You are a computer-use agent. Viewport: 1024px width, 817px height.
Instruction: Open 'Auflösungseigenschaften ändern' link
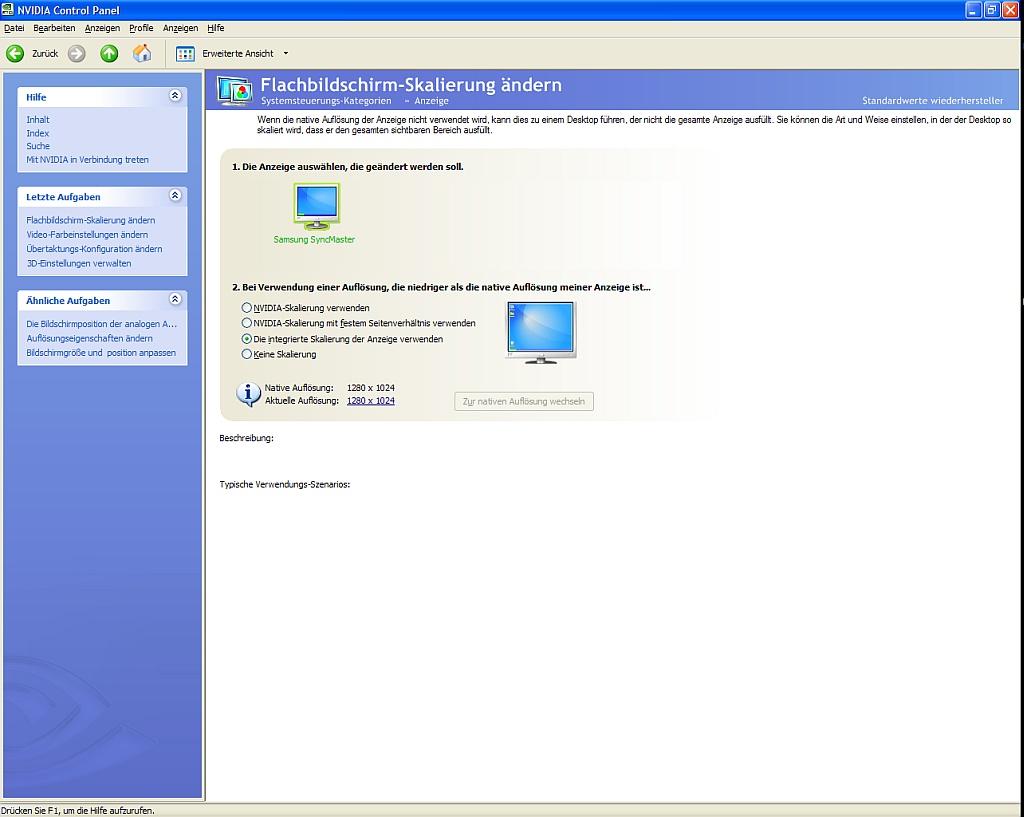pos(89,338)
